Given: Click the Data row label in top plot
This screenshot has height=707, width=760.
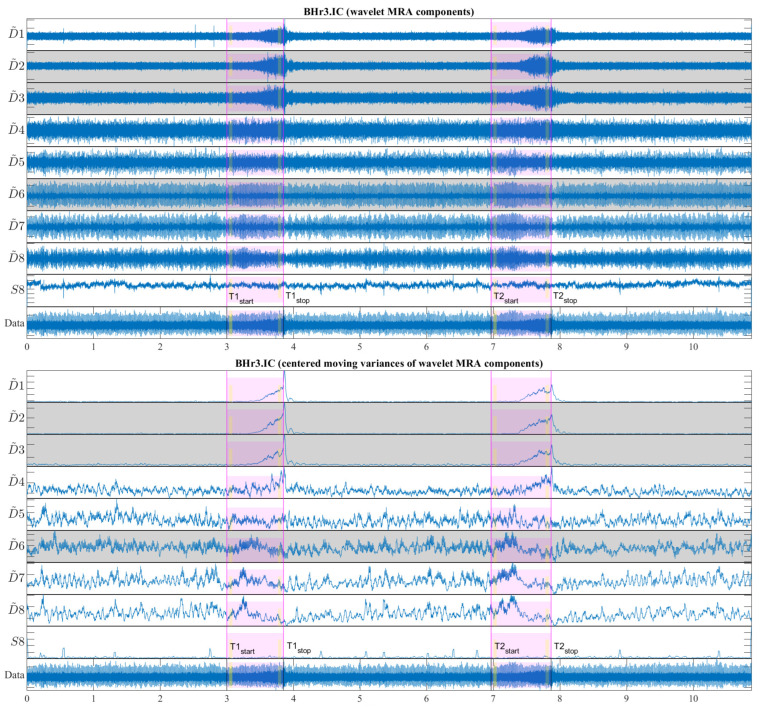Looking at the screenshot, I should click(14, 323).
